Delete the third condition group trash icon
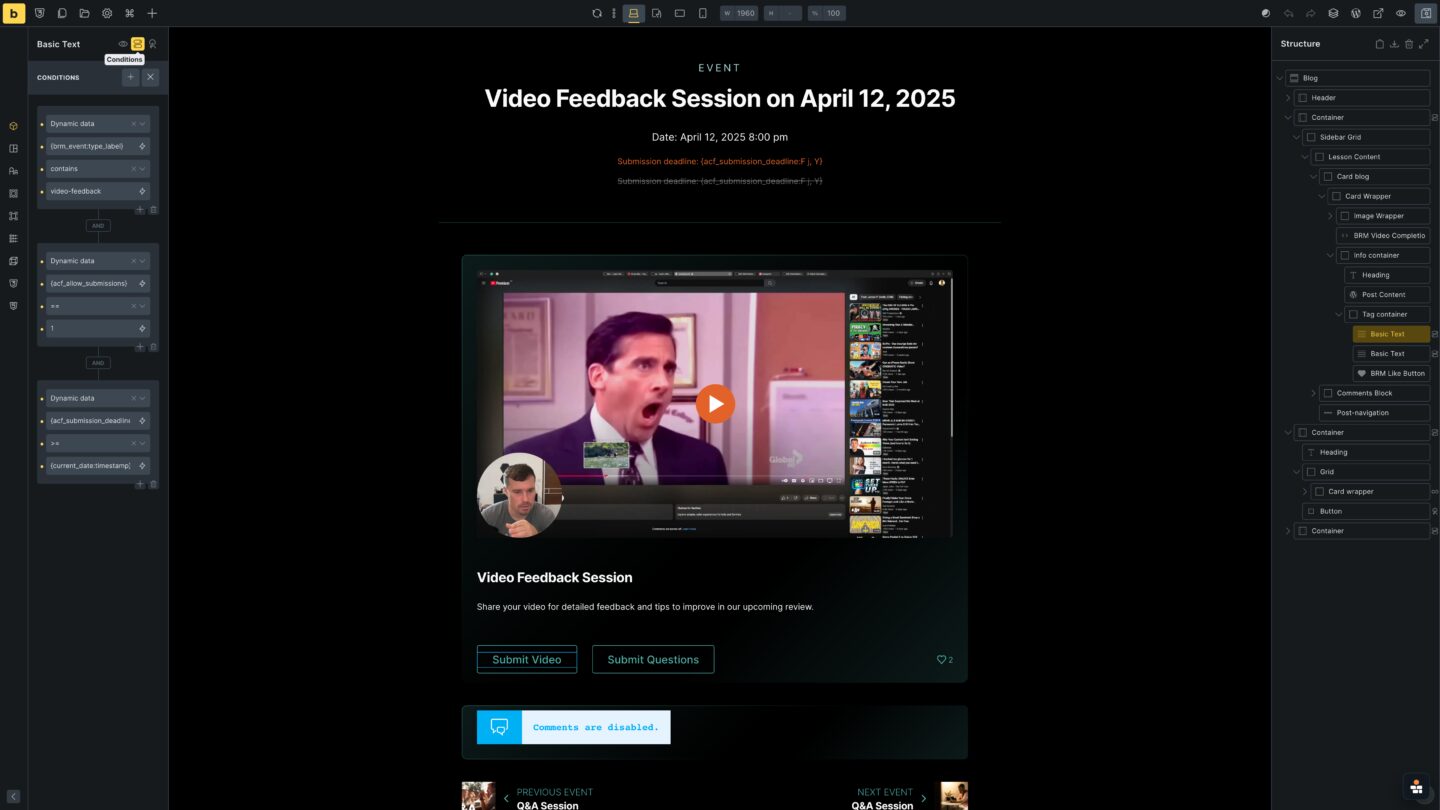 pos(153,485)
